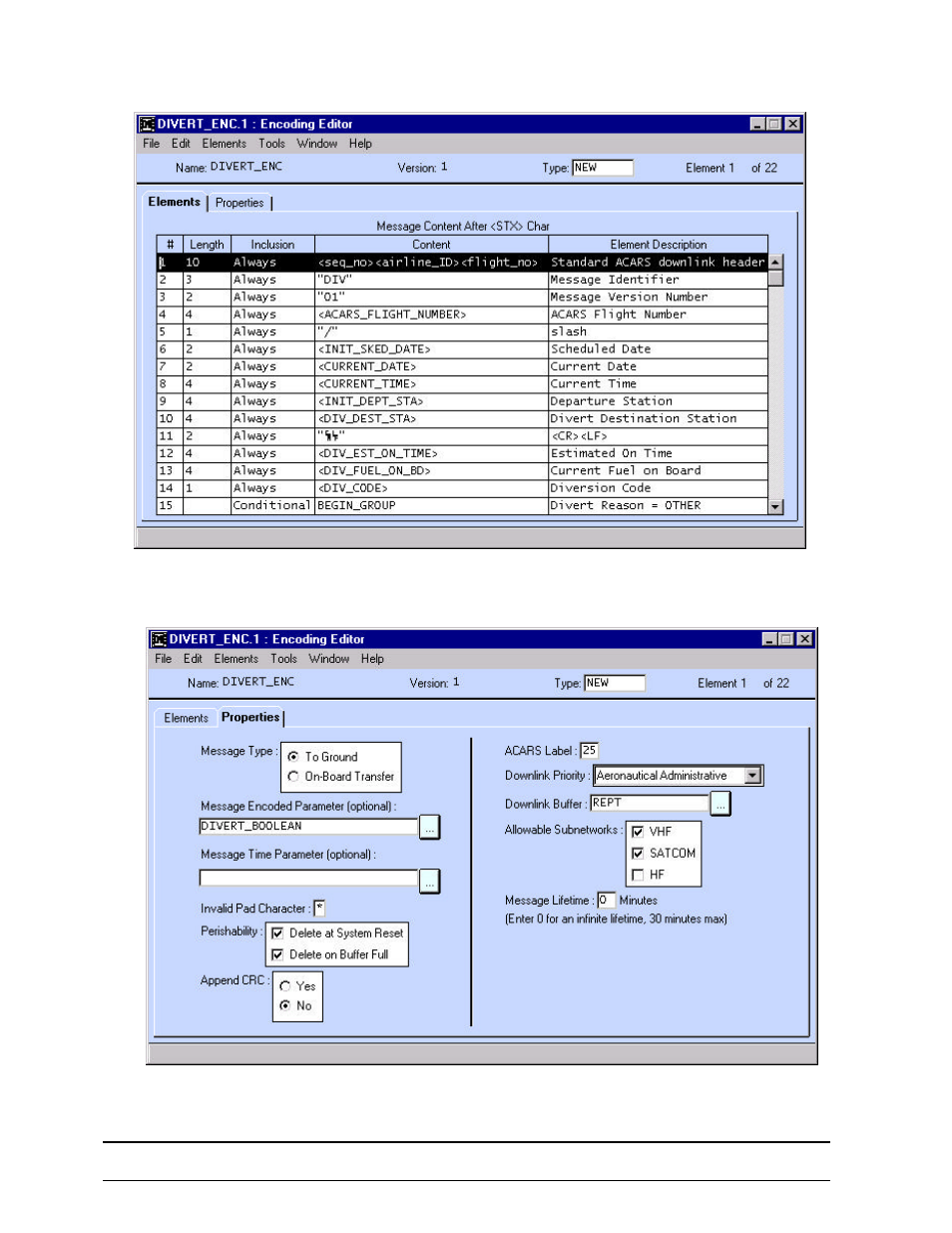
Task: Select the On-Board Transfer radio button
Action: [x=293, y=777]
